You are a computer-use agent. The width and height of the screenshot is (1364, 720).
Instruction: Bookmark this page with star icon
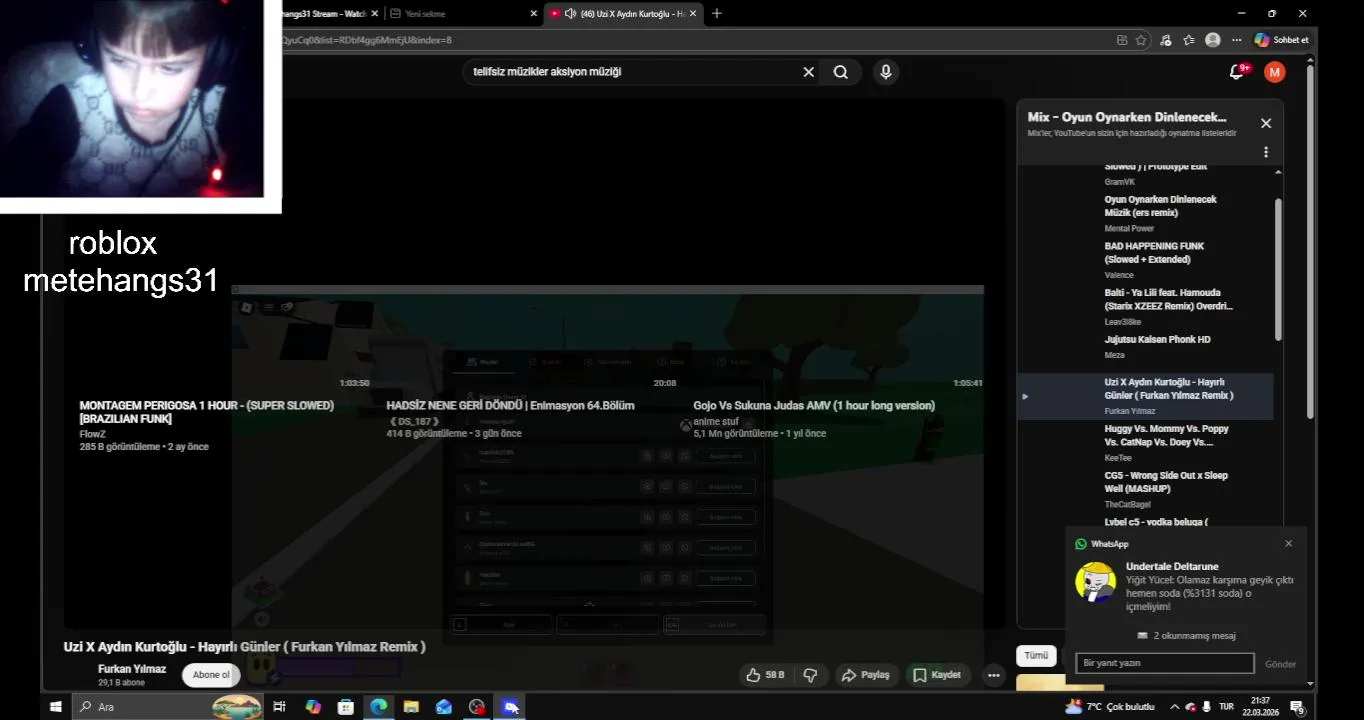click(x=1141, y=40)
